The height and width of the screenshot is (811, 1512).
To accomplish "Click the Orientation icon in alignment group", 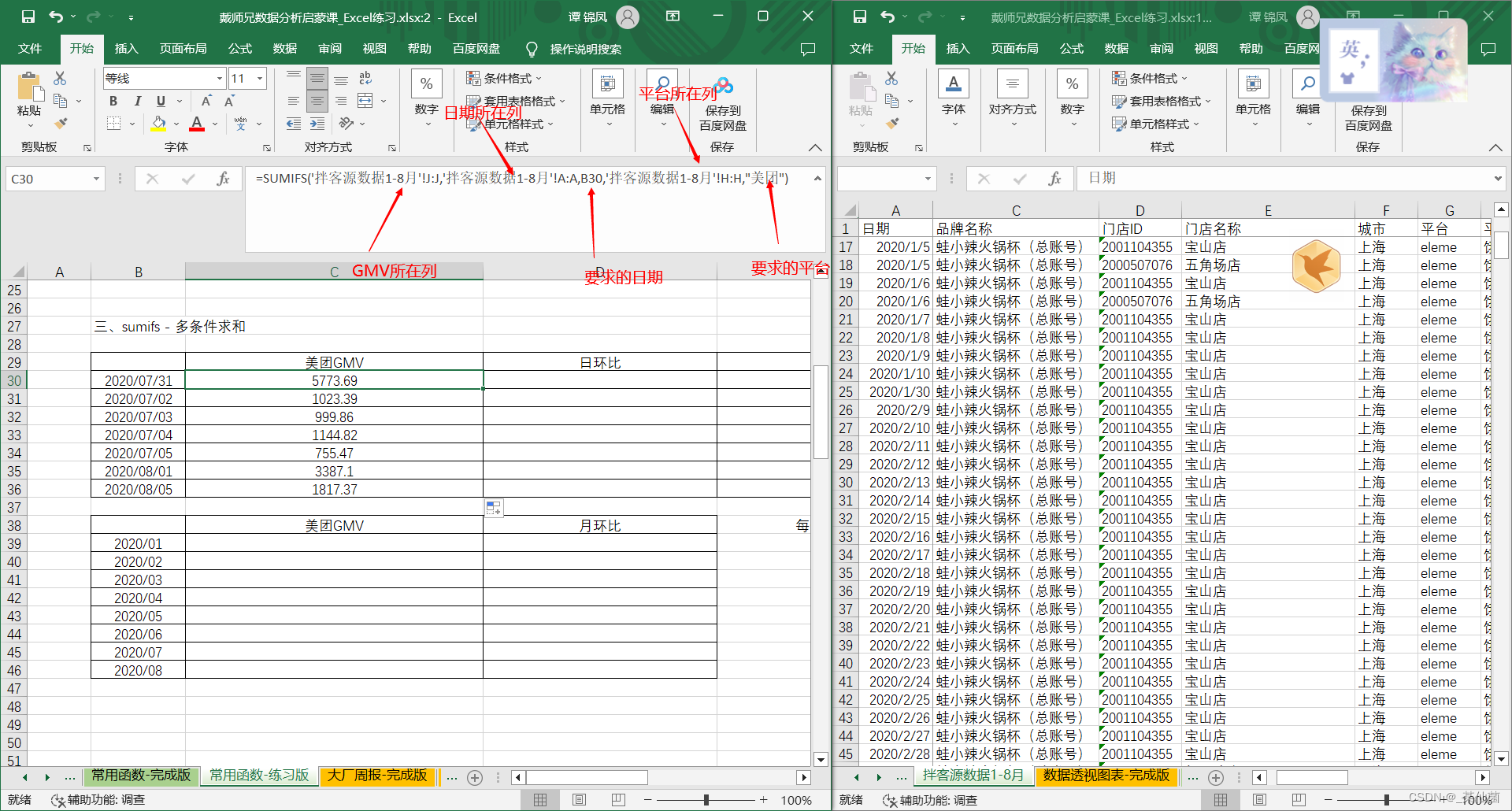I will tap(346, 124).
